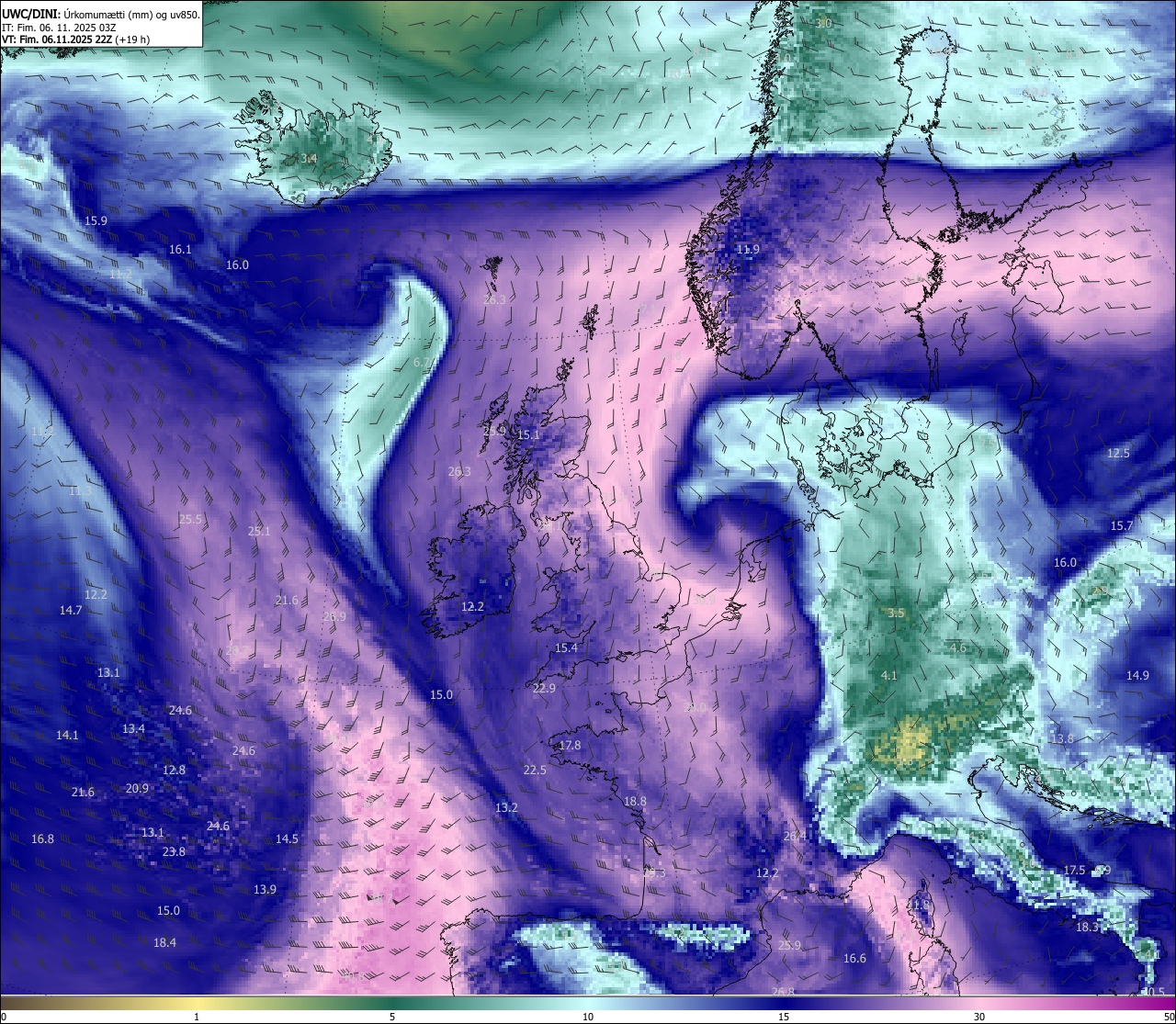Image resolution: width=1176 pixels, height=1024 pixels.
Task: Select the 14.5 value label
Action: coord(287,838)
